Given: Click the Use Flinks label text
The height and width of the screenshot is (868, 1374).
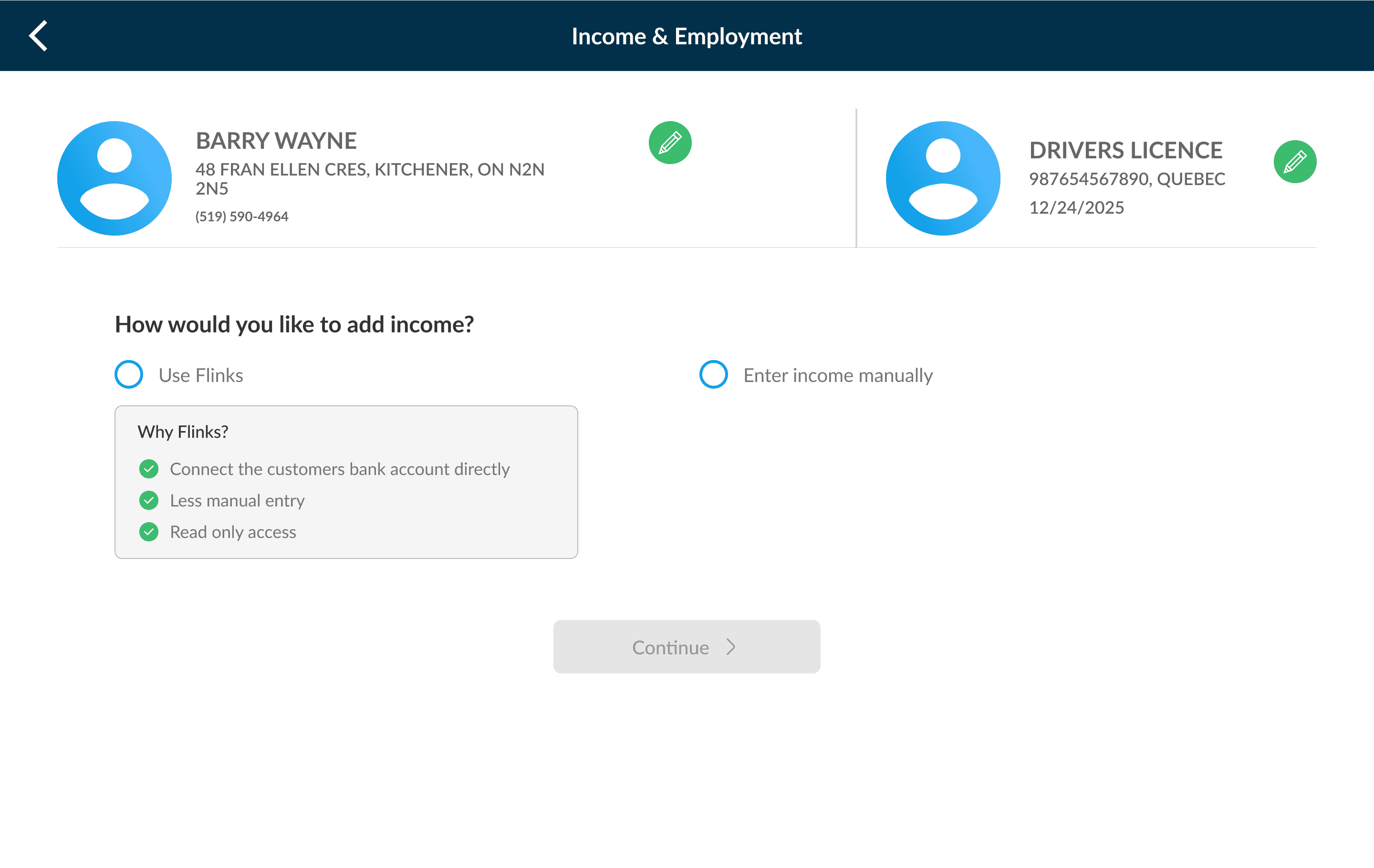Looking at the screenshot, I should 201,375.
